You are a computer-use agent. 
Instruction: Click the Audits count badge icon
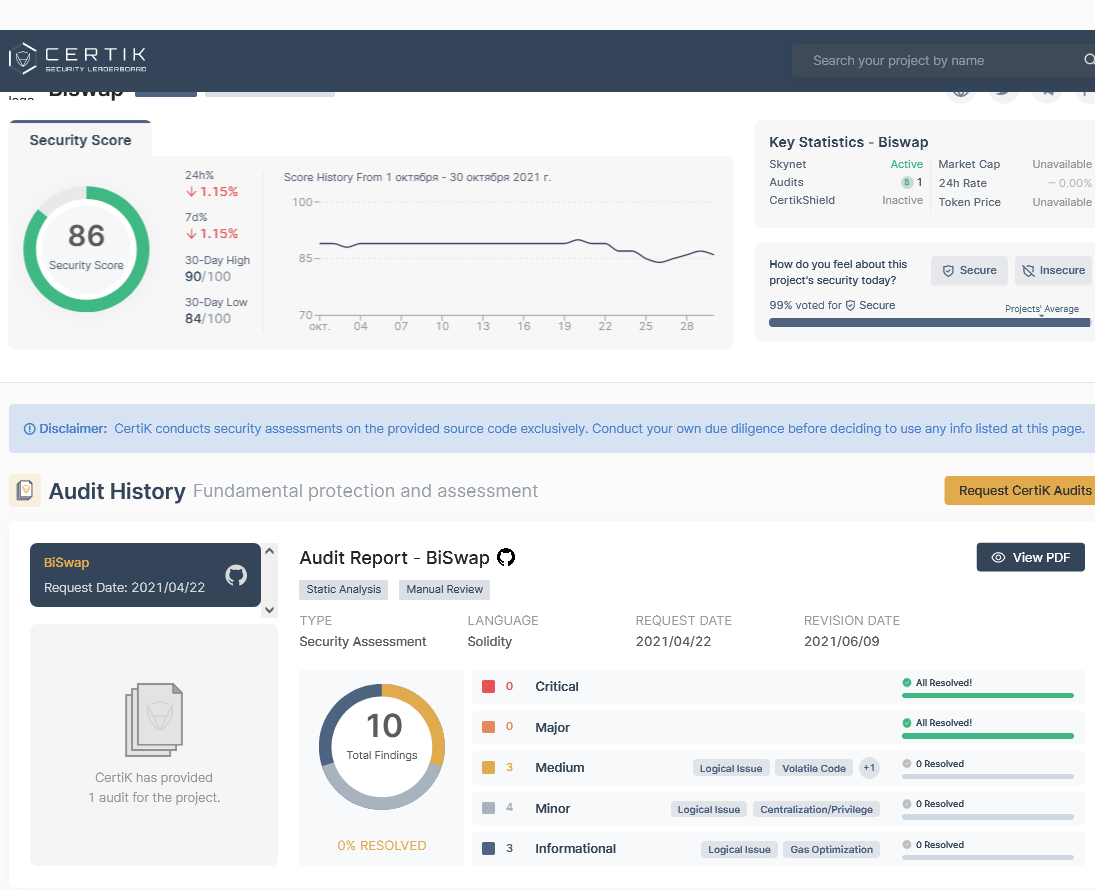pos(907,182)
